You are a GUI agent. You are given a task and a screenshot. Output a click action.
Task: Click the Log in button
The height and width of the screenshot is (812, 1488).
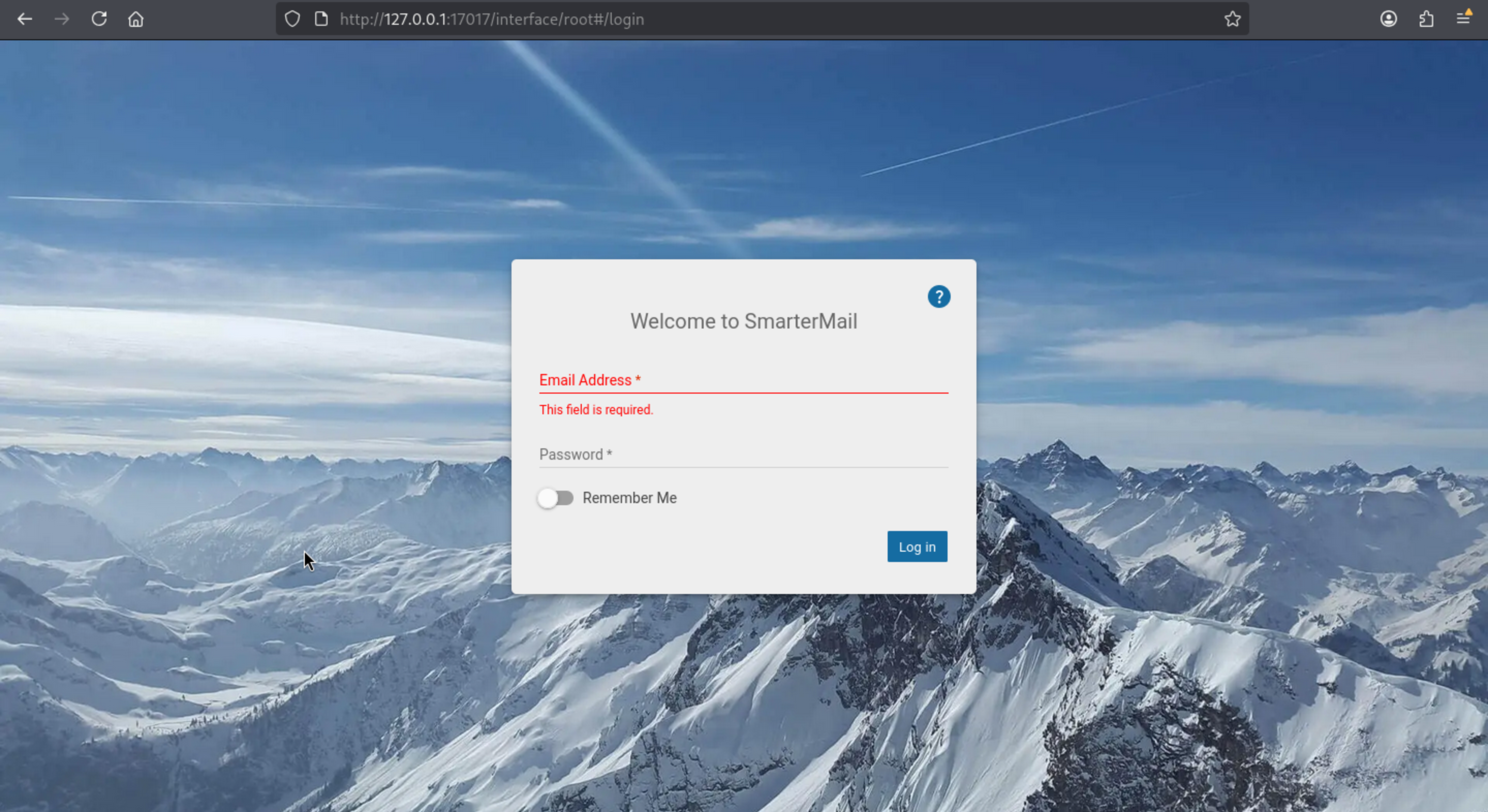[917, 546]
